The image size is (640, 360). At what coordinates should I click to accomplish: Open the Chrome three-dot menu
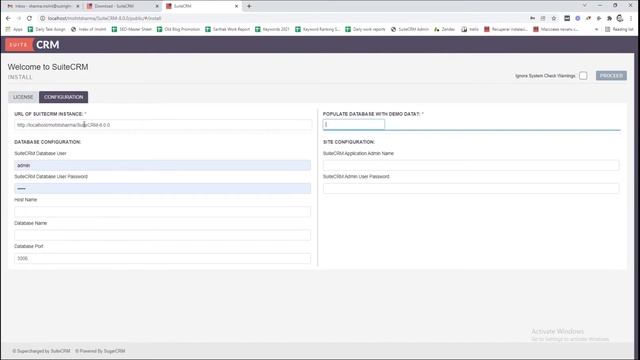(631, 18)
